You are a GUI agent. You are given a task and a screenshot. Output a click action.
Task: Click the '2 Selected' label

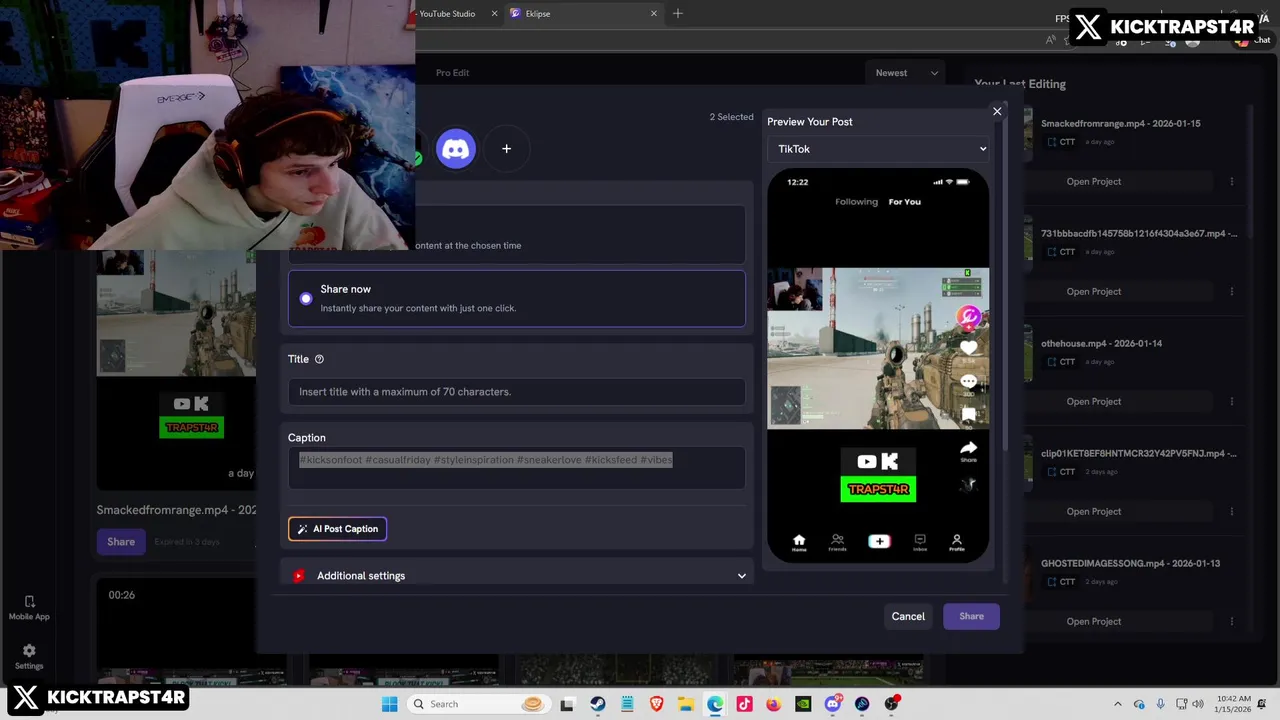click(731, 117)
